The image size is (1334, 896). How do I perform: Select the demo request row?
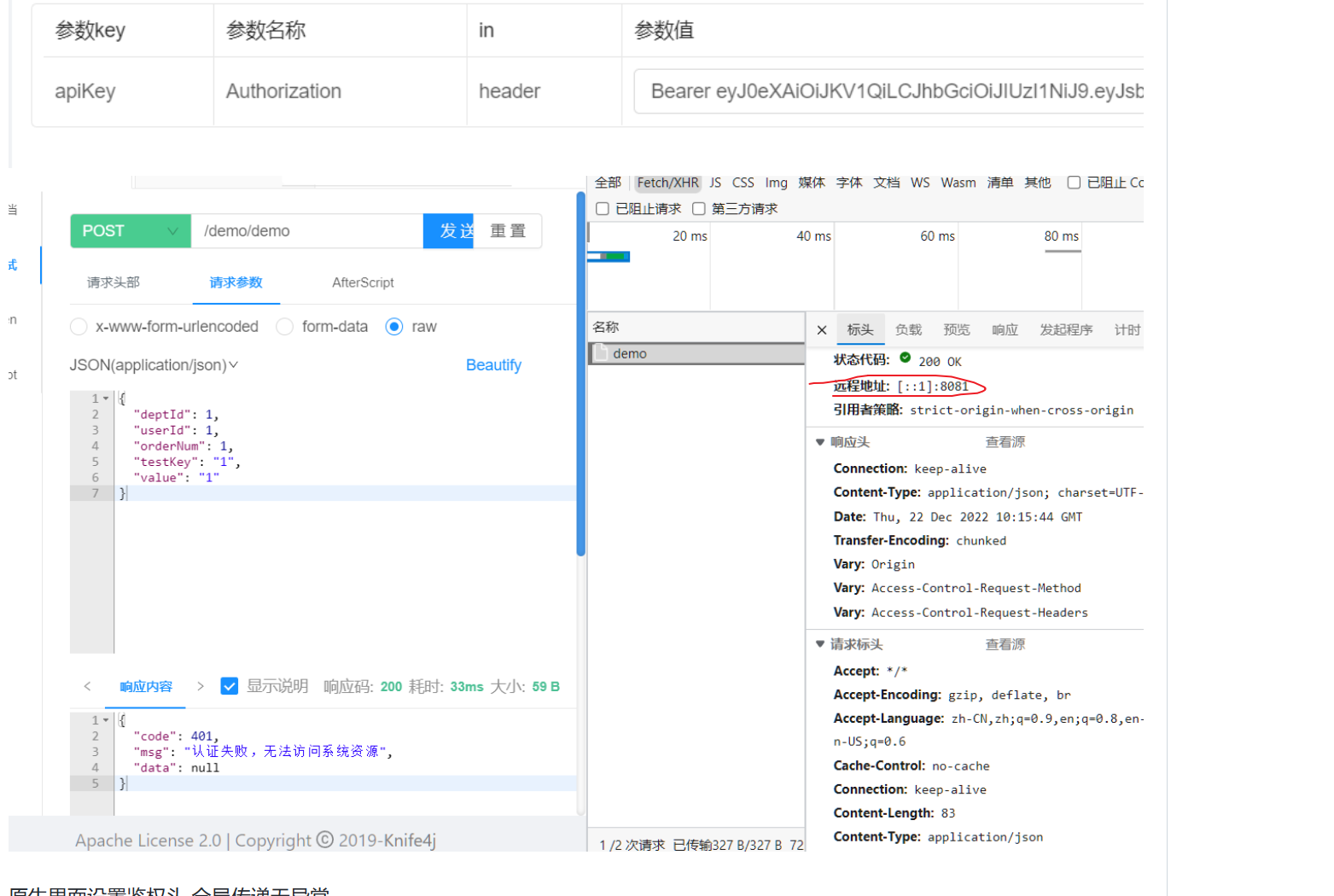[696, 353]
